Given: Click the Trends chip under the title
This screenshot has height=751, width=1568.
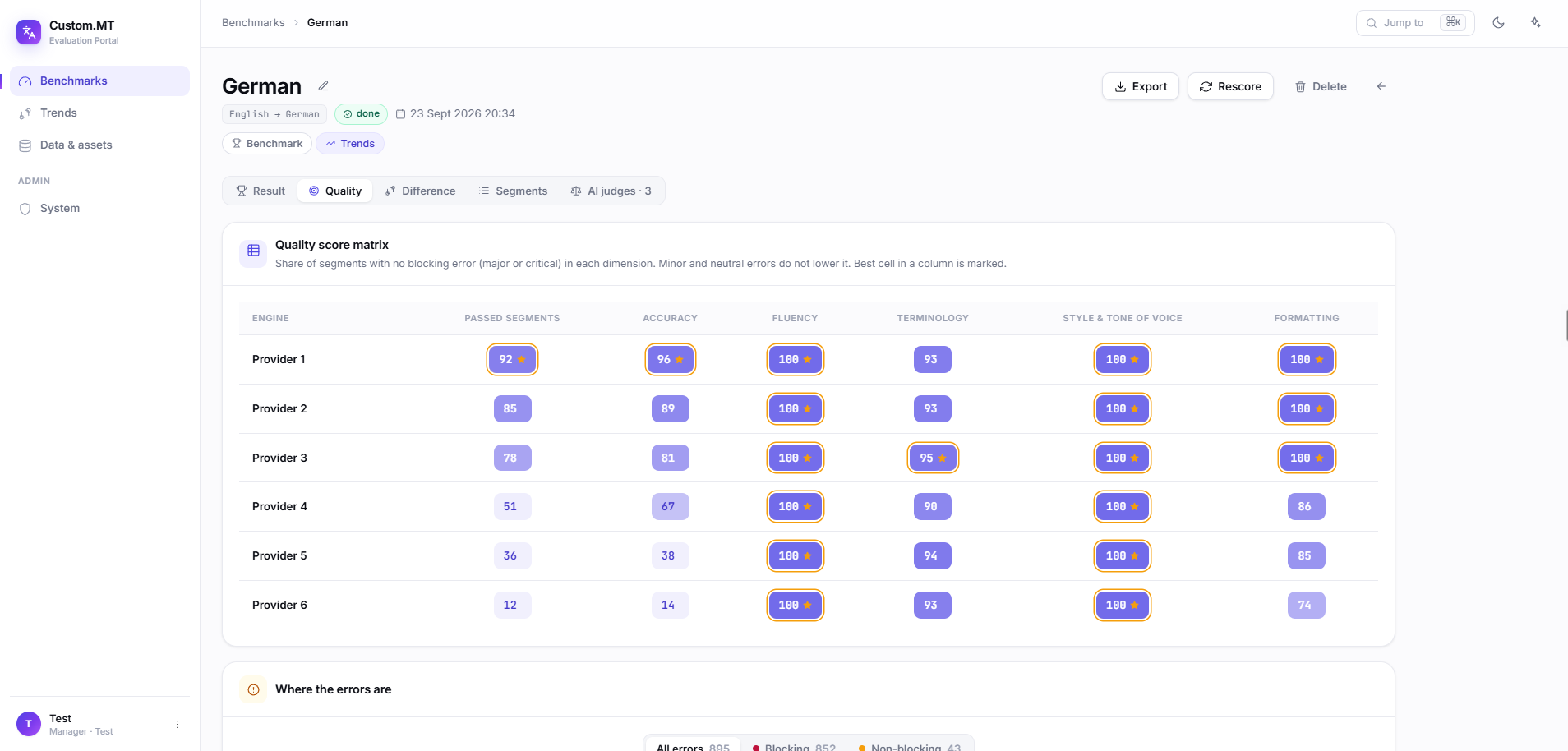Looking at the screenshot, I should (350, 143).
